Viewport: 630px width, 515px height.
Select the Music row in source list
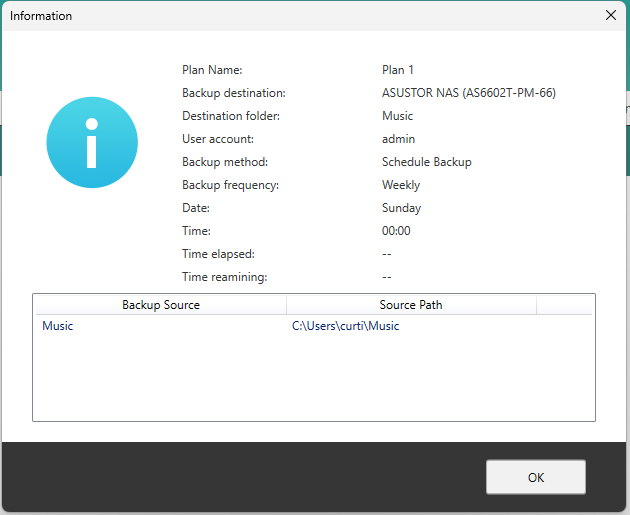pos(58,326)
